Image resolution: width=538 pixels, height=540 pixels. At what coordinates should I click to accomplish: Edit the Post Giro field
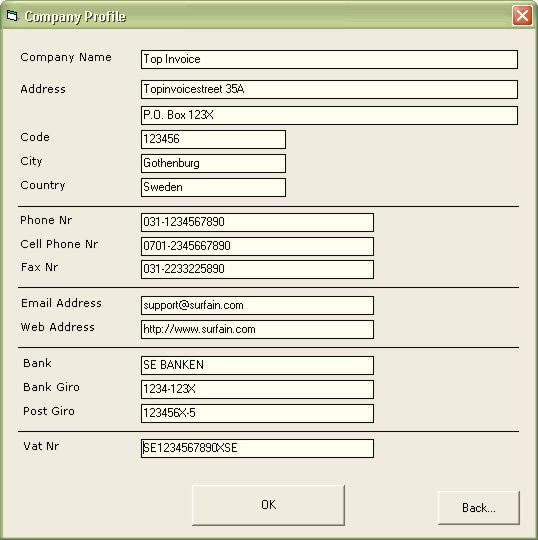tap(257, 413)
